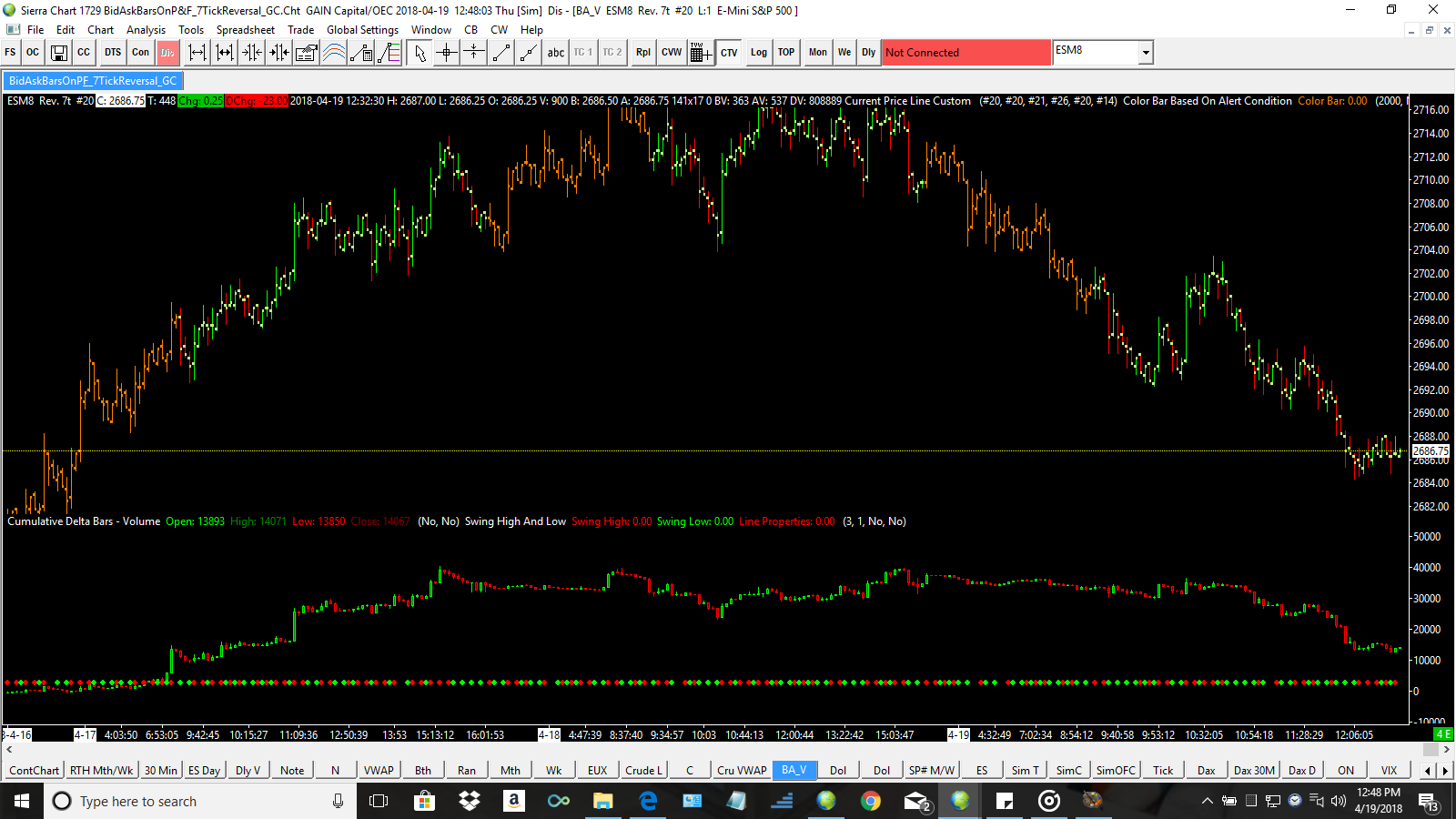Viewport: 1456px width, 819px height.
Task: Click the Con toolbar button
Action: [140, 53]
